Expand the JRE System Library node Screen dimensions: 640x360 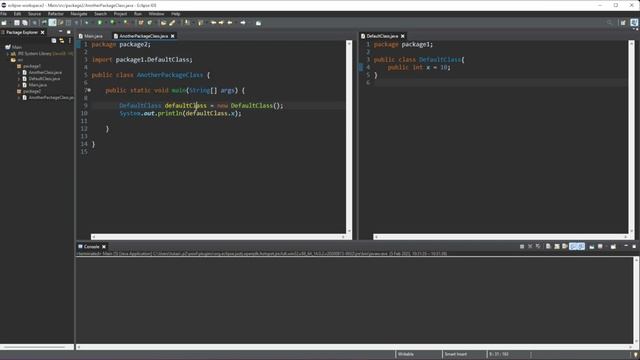click(7, 53)
